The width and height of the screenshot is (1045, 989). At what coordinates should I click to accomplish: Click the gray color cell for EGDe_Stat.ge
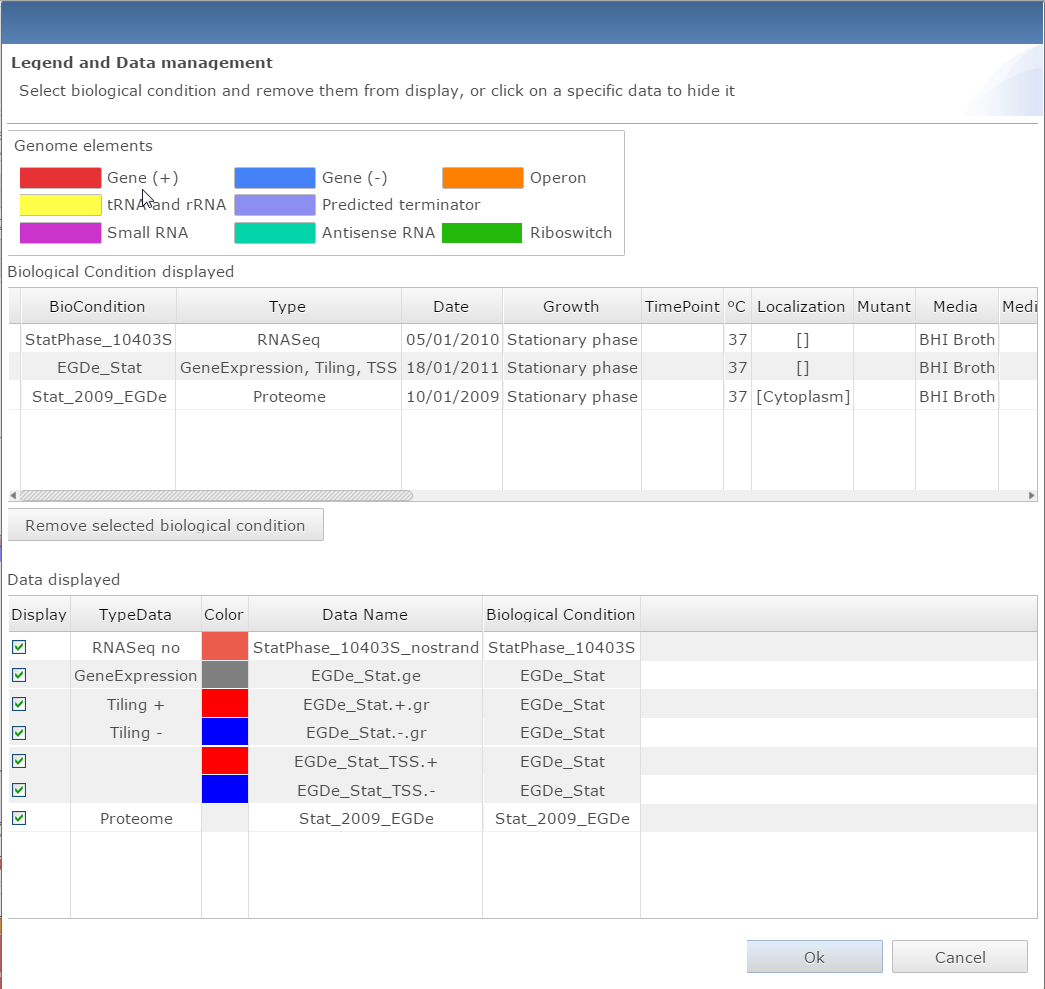(225, 675)
